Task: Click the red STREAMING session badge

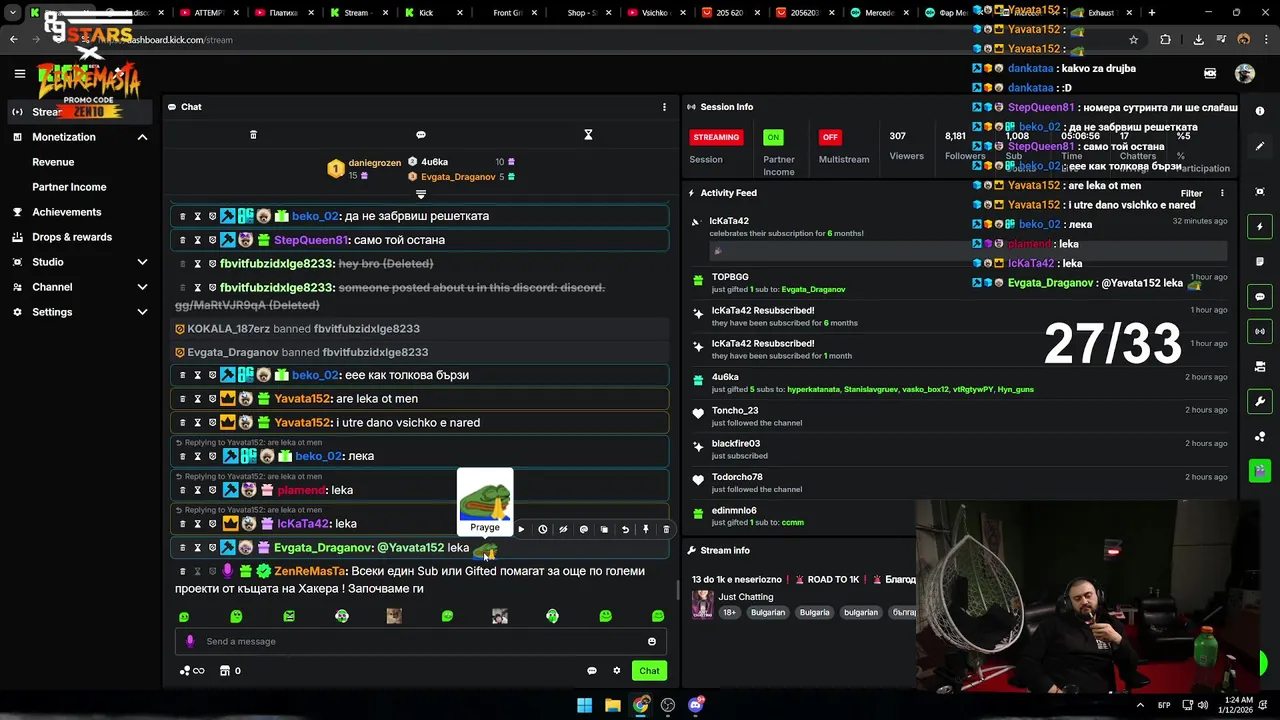Action: coord(716,137)
